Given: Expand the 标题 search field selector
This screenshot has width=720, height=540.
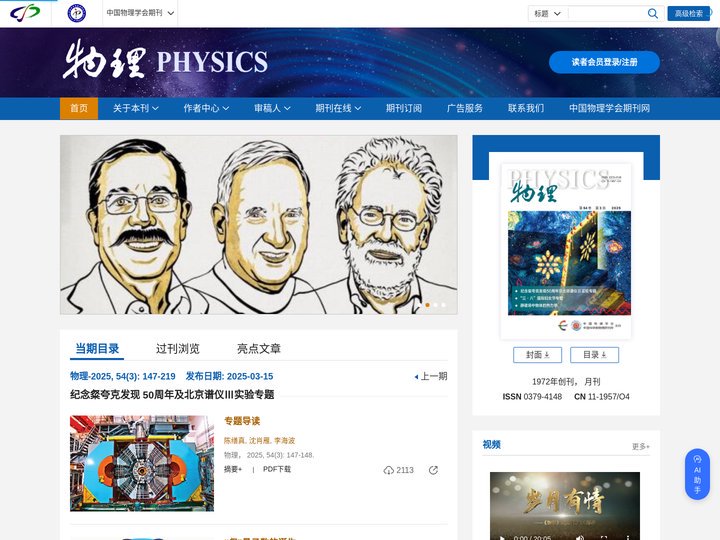Looking at the screenshot, I should pos(547,14).
